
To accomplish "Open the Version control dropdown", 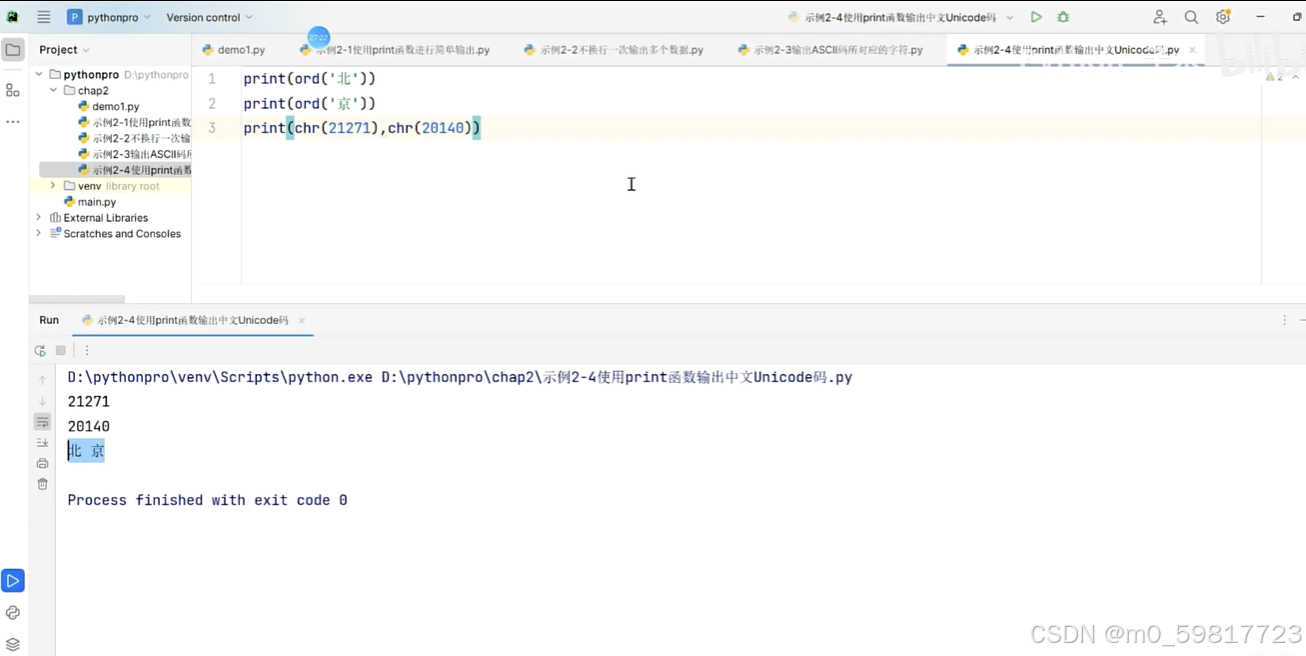I will pyautogui.click(x=209, y=16).
